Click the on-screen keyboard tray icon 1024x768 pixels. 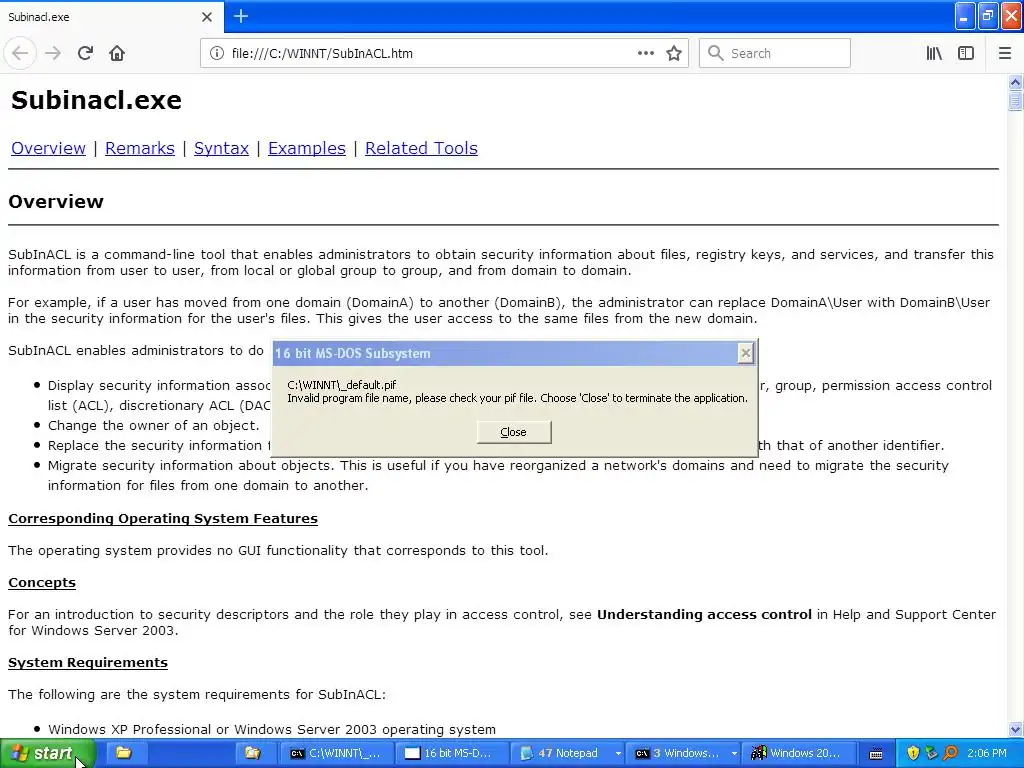(876, 754)
